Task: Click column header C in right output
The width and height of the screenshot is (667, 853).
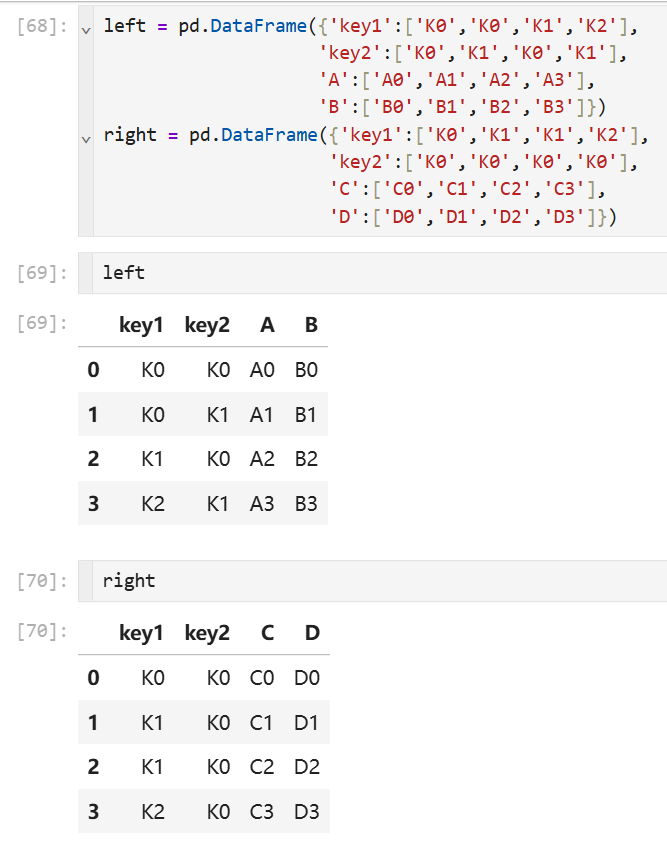Action: [x=267, y=633]
